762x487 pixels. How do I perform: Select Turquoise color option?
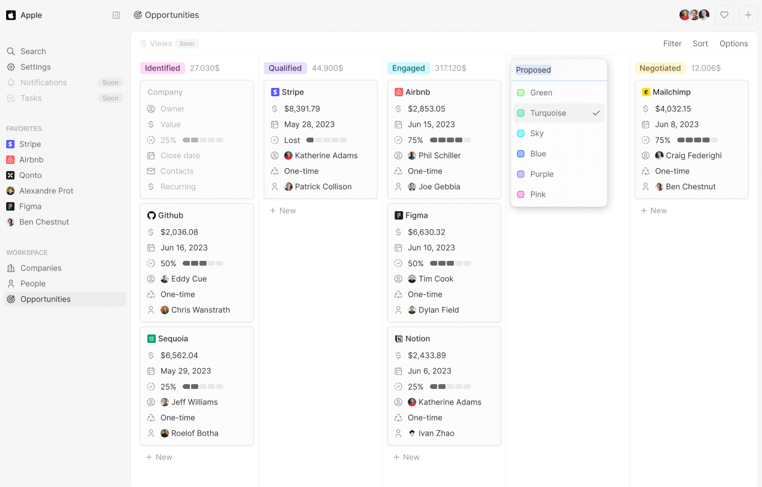click(x=559, y=113)
